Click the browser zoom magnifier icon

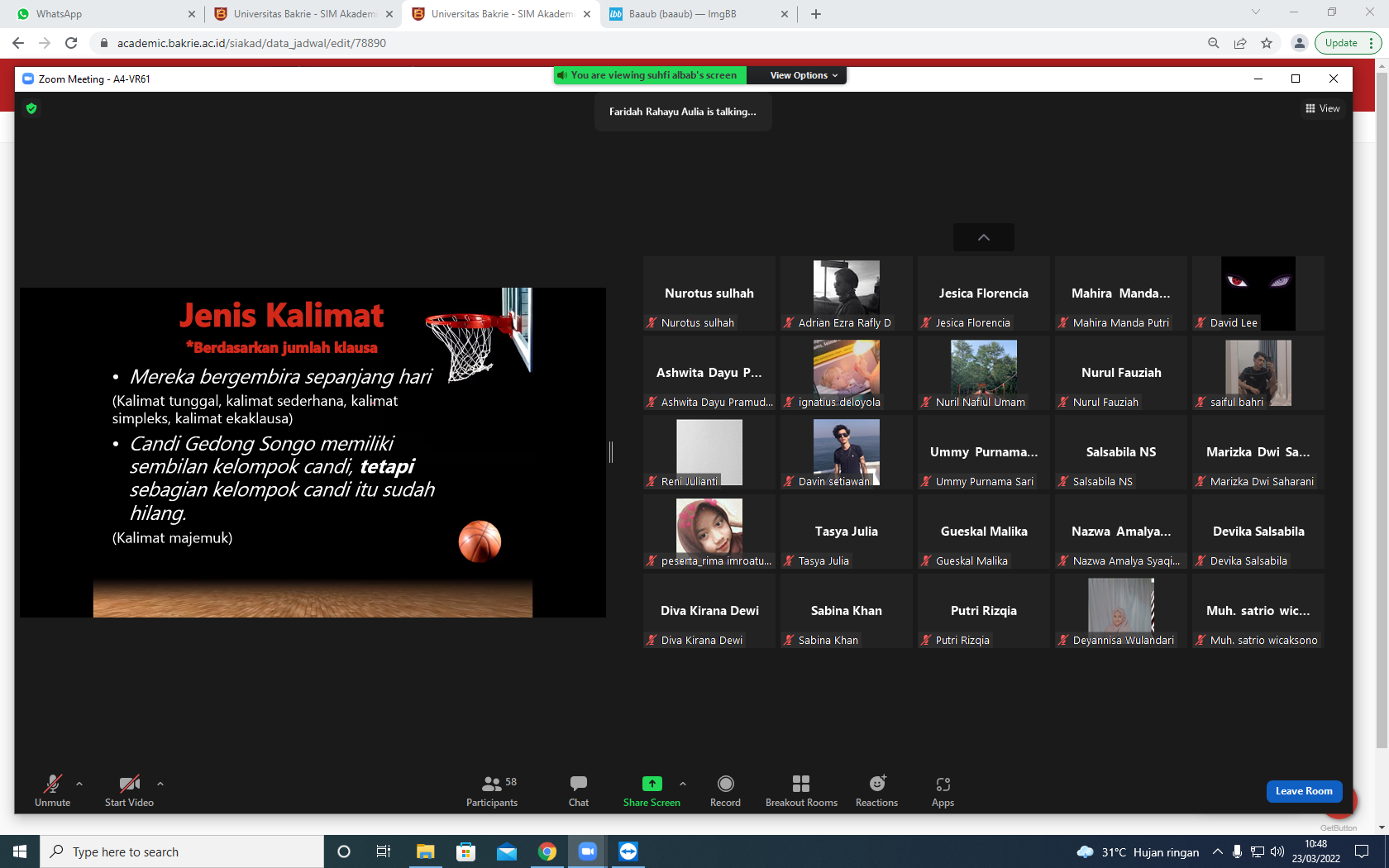pos(1214,43)
